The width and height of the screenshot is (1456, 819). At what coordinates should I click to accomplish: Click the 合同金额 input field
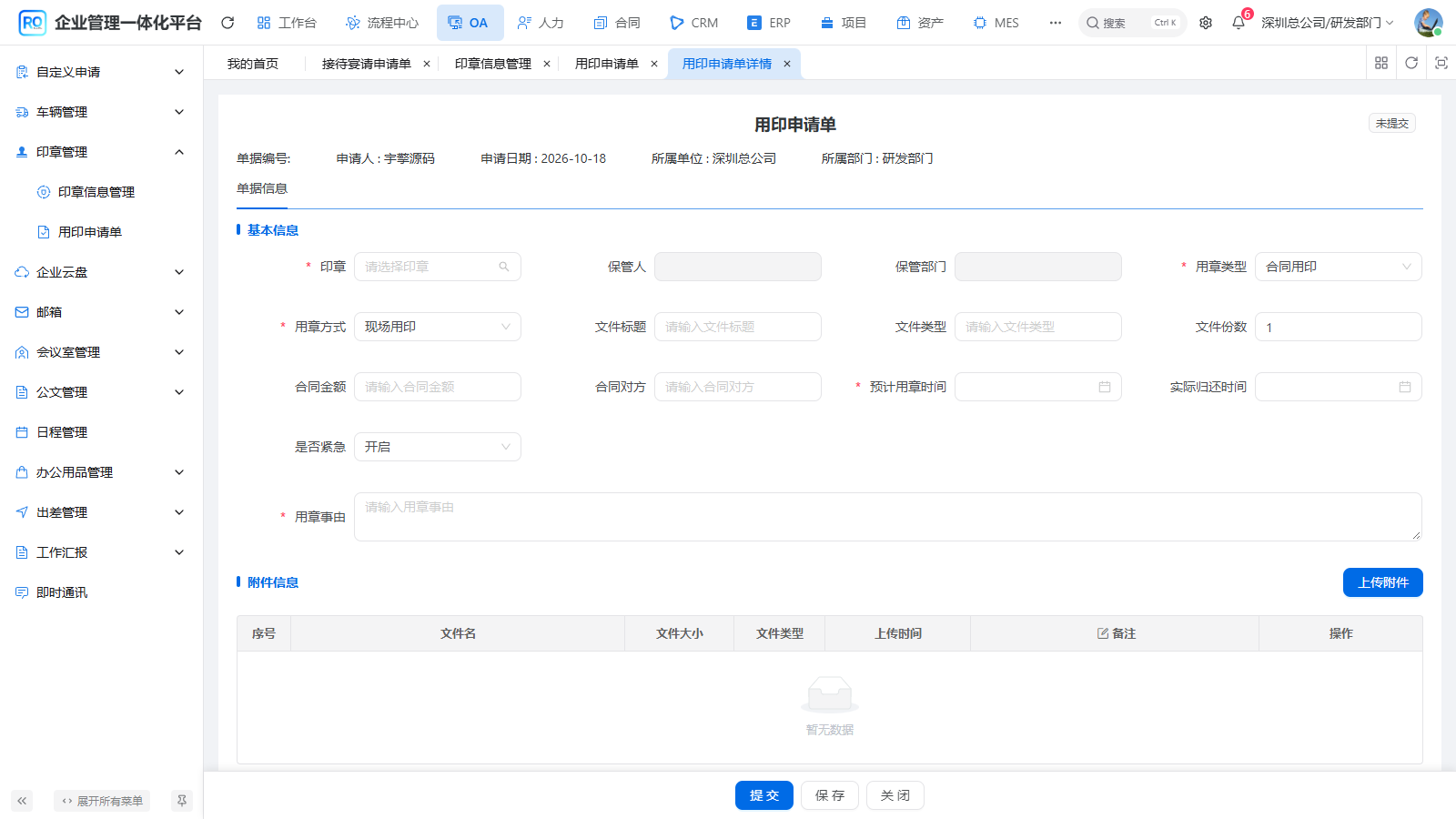click(438, 387)
